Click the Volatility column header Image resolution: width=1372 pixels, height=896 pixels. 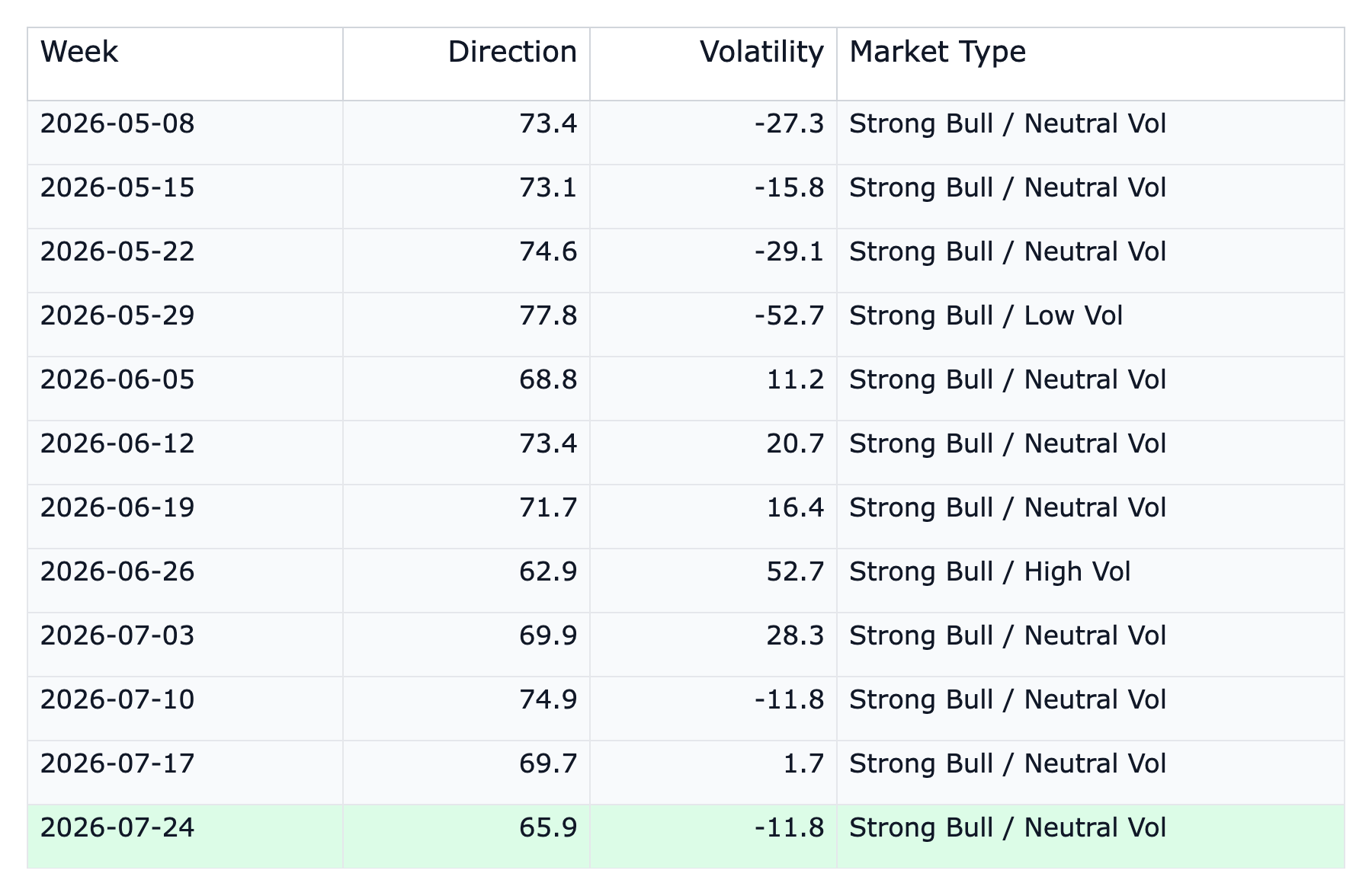tap(713, 64)
